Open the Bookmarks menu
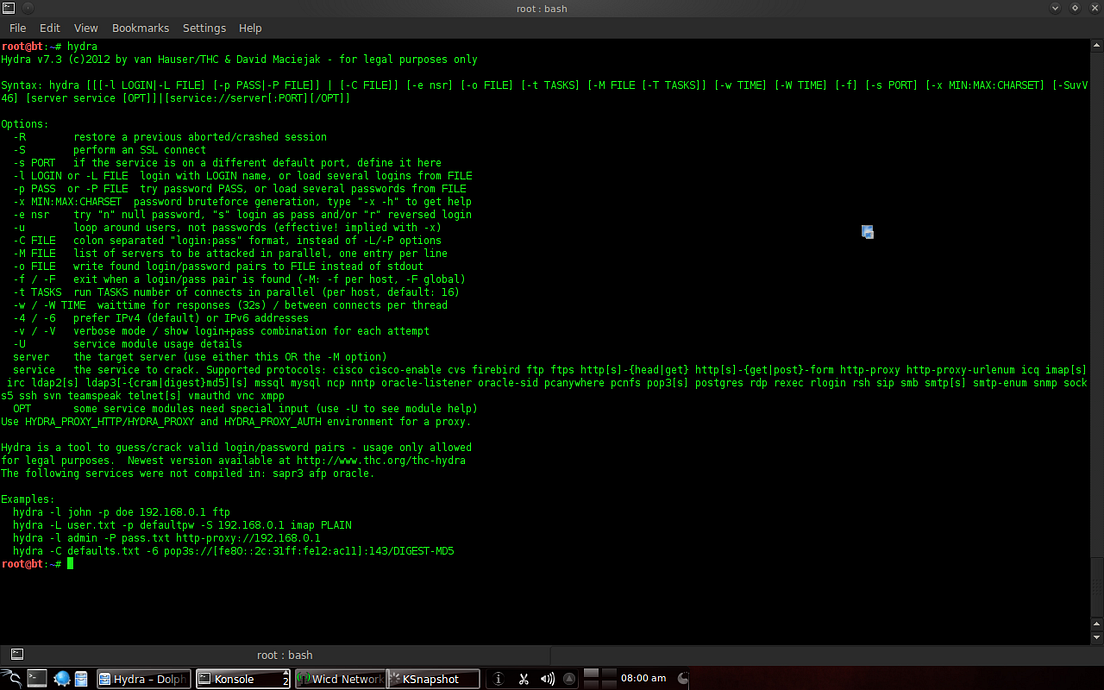This screenshot has width=1104, height=690. click(x=140, y=28)
